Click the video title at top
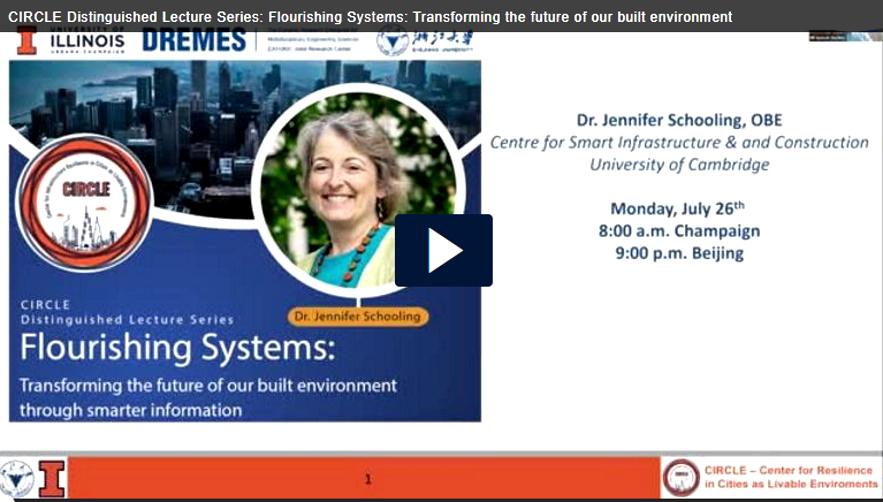 [x=371, y=17]
